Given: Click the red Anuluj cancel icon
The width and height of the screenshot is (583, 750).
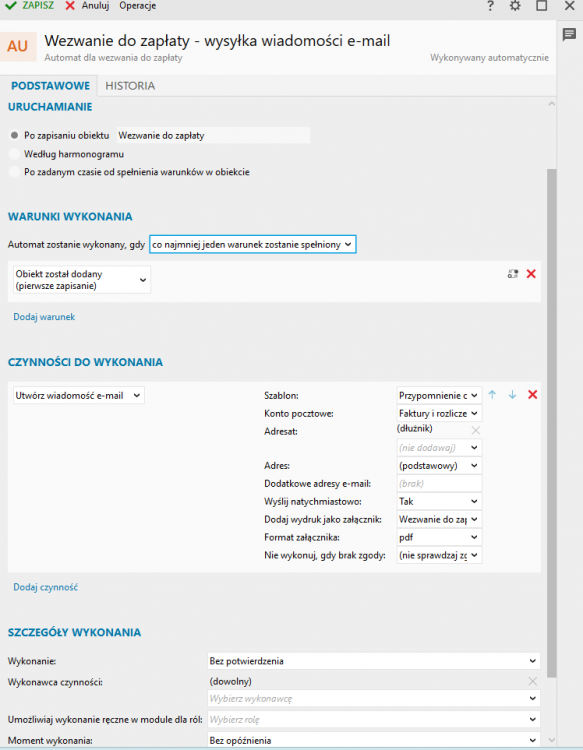Looking at the screenshot, I should pos(70,5).
